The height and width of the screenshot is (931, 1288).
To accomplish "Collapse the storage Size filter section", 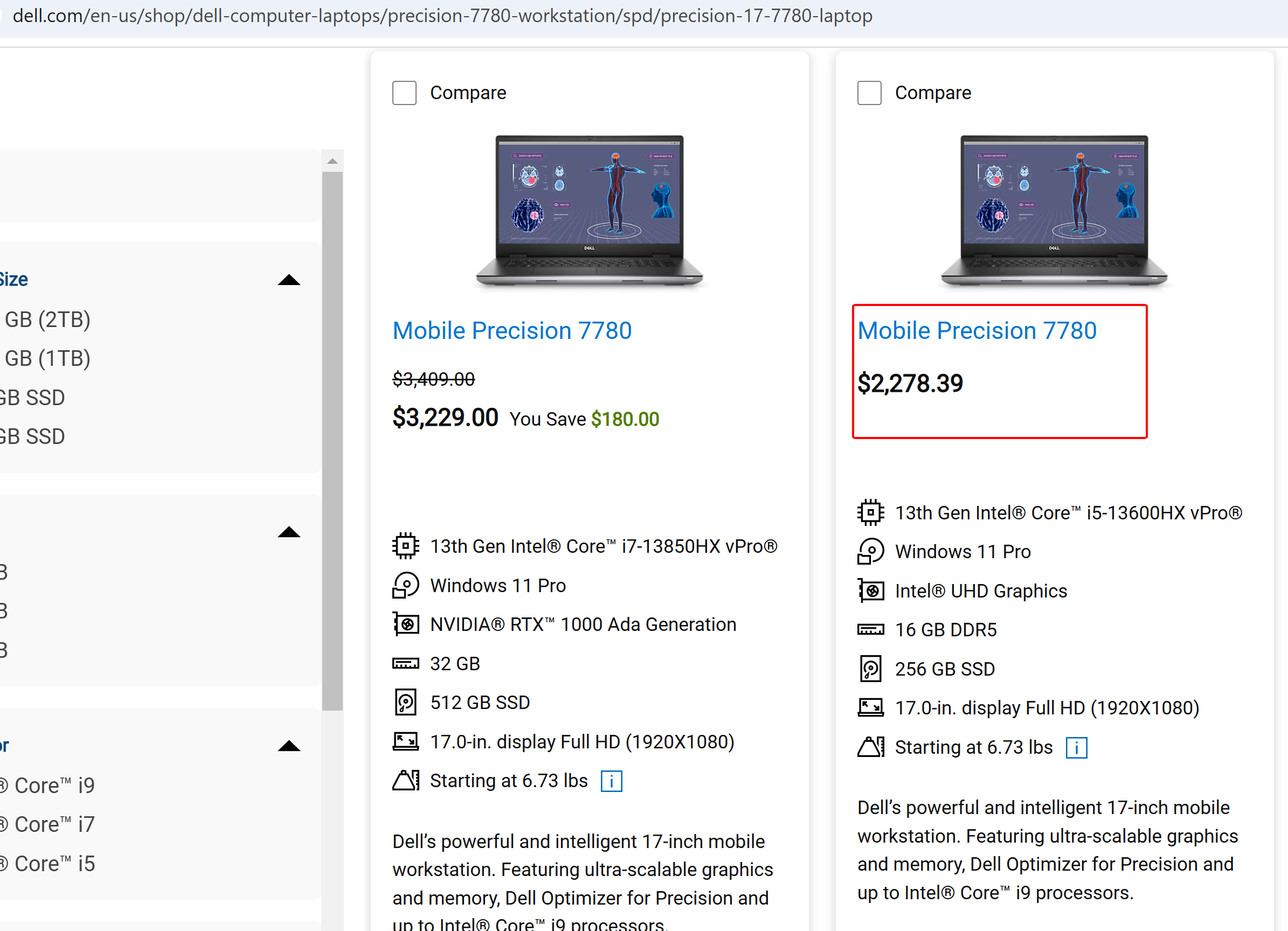I will point(288,279).
